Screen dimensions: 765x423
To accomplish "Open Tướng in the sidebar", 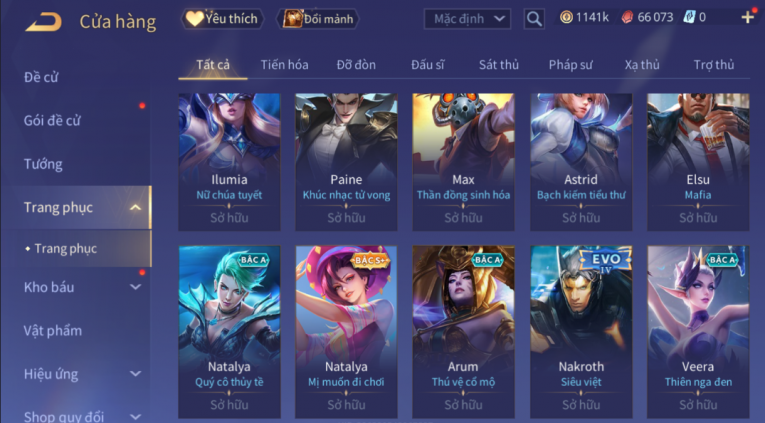I will pyautogui.click(x=43, y=164).
